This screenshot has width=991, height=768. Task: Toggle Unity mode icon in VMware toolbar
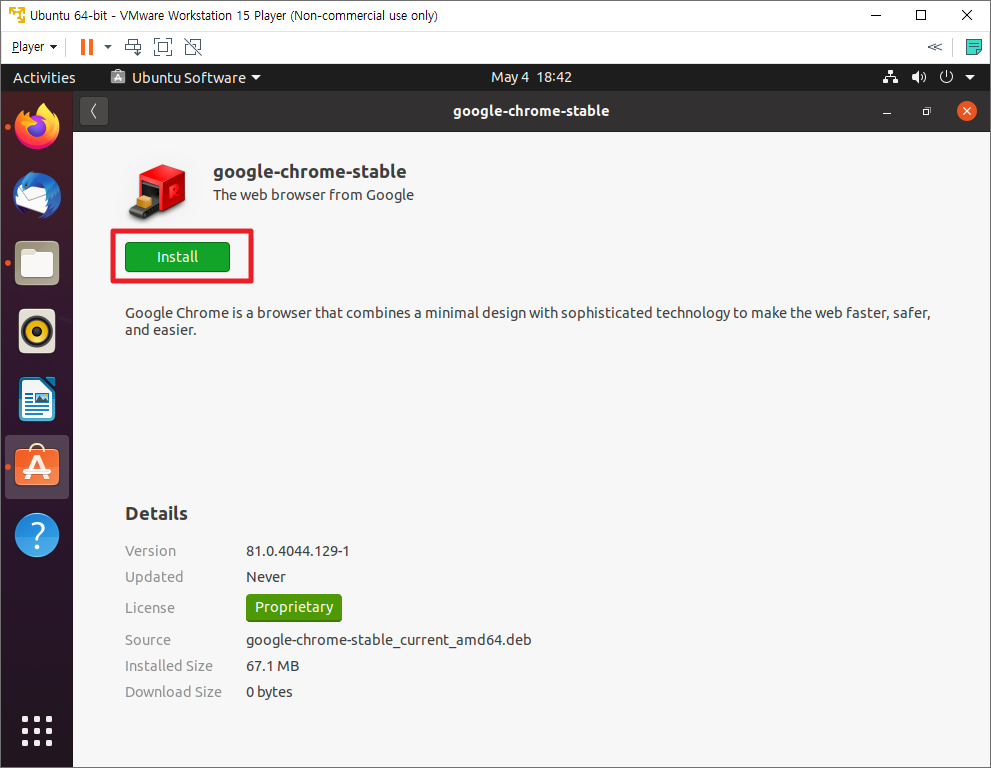click(193, 47)
